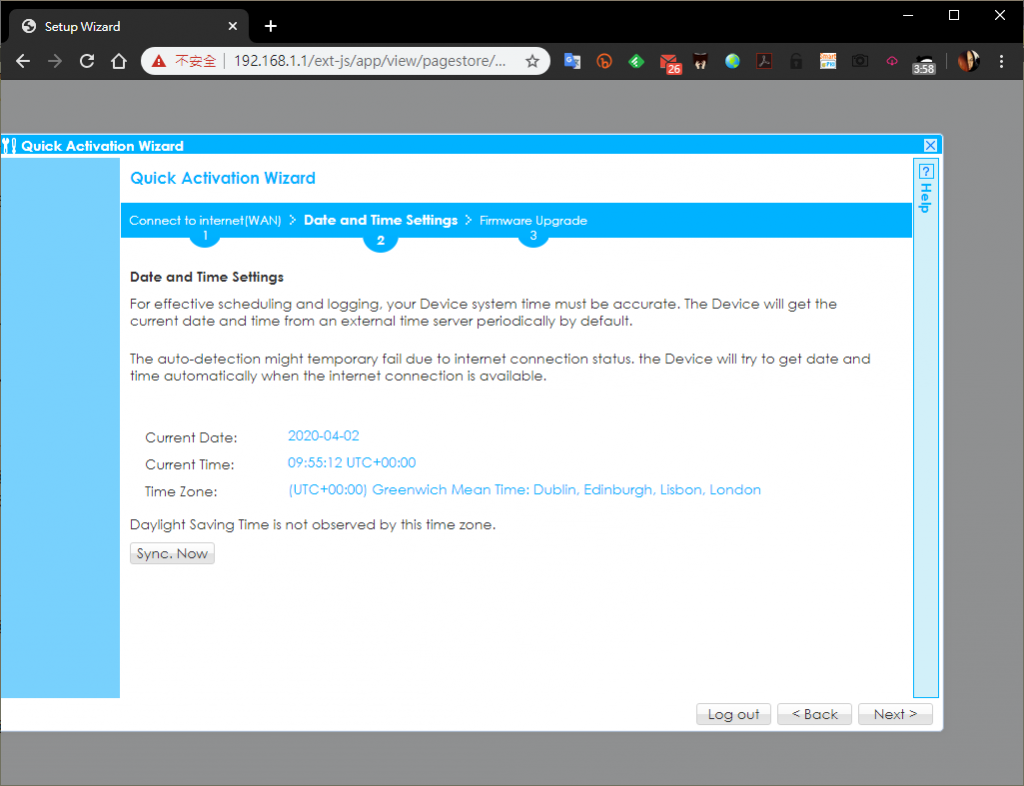The width and height of the screenshot is (1024, 786).
Task: Open the green diamond extension icon
Action: (x=636, y=61)
